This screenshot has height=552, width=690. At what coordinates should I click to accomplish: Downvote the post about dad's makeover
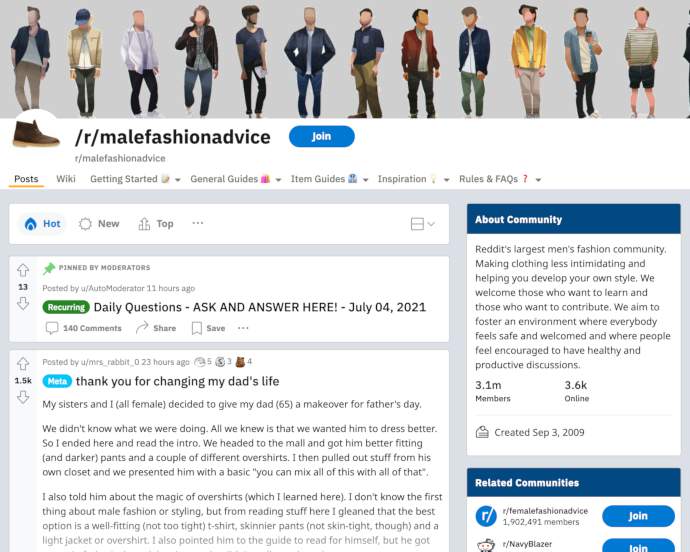(23, 397)
